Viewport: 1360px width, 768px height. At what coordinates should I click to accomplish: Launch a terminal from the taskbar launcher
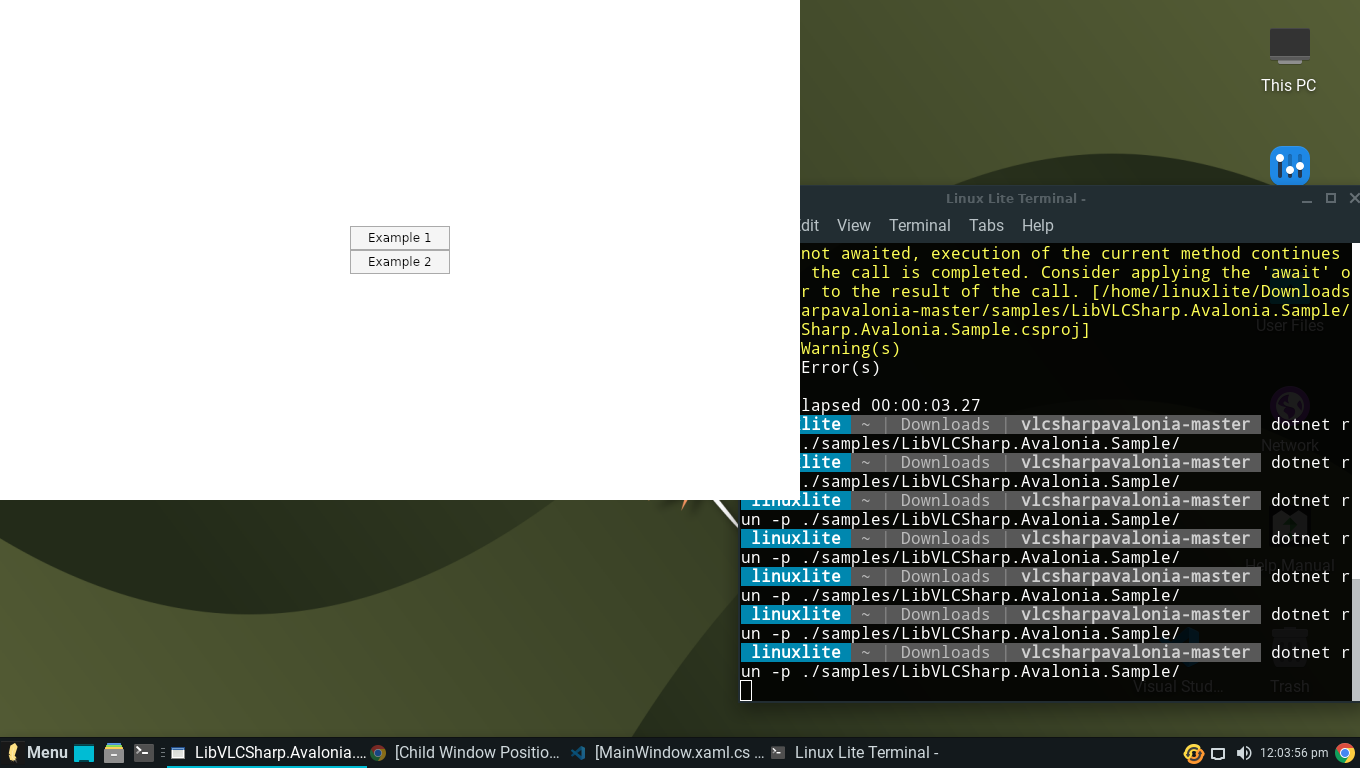[142, 752]
